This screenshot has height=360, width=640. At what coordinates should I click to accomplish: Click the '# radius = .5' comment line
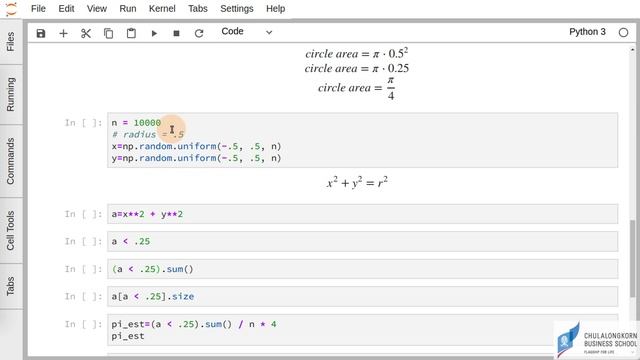pyautogui.click(x=148, y=134)
